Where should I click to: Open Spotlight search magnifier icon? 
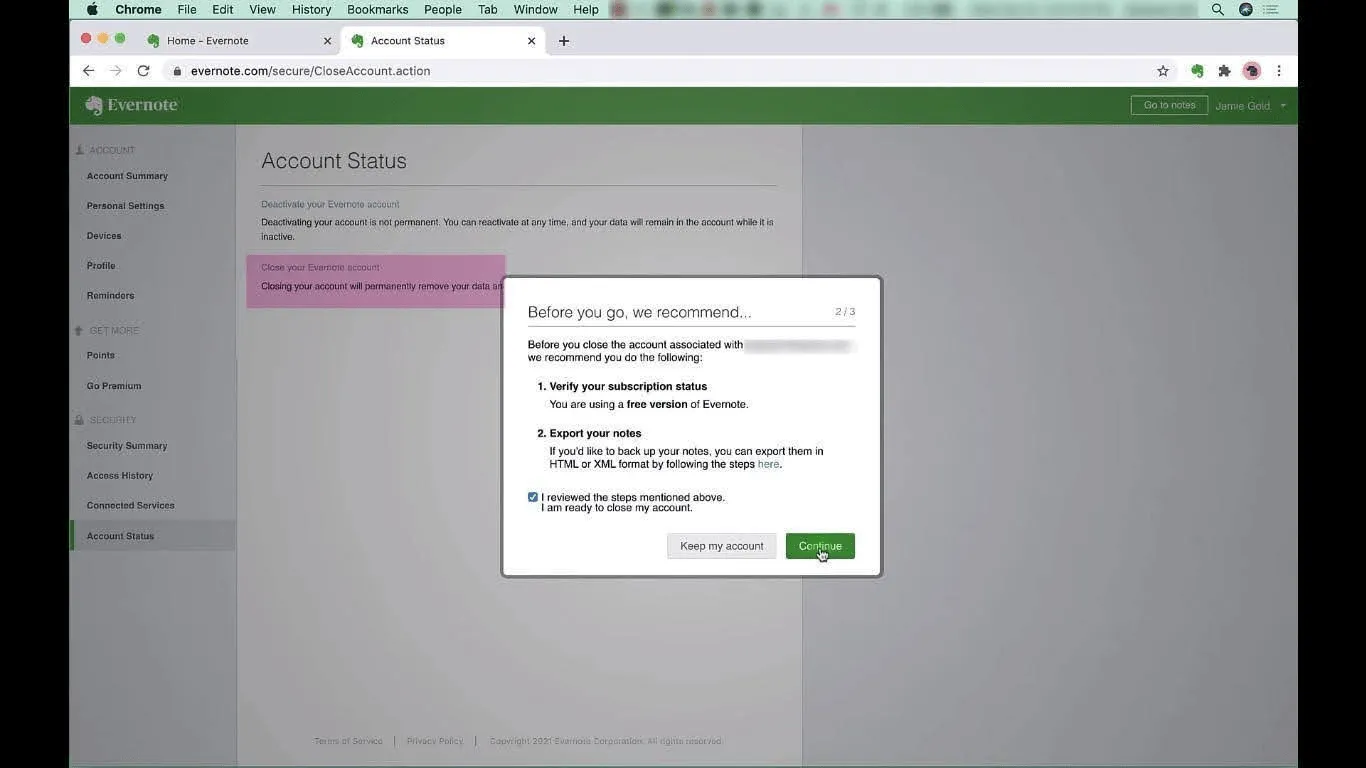pyautogui.click(x=1217, y=9)
